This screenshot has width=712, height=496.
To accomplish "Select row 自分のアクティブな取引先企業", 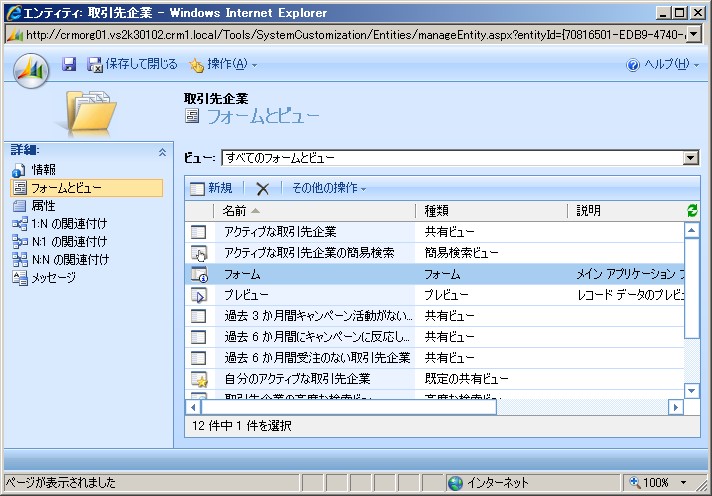I will pyautogui.click(x=435, y=379).
